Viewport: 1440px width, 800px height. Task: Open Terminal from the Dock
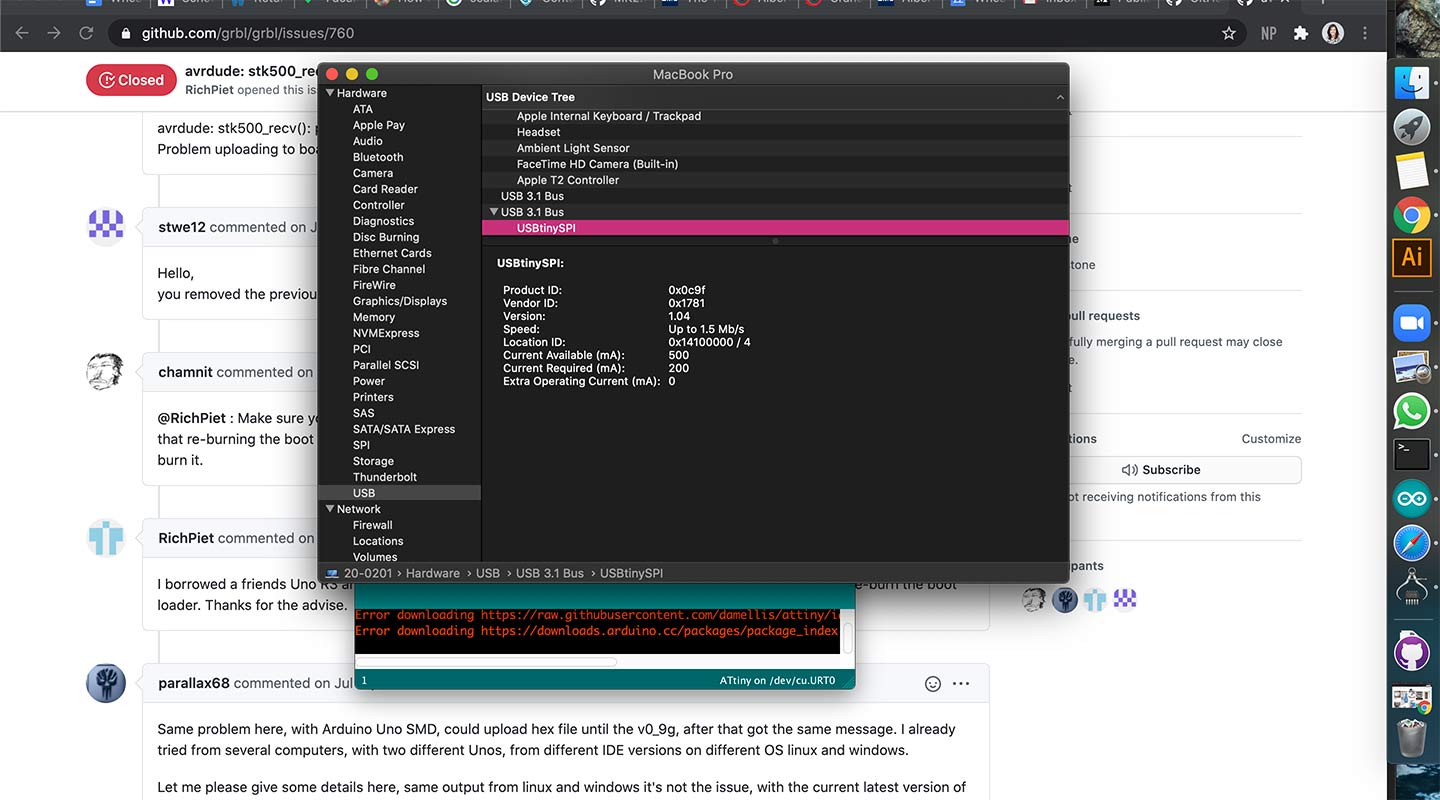(1412, 454)
